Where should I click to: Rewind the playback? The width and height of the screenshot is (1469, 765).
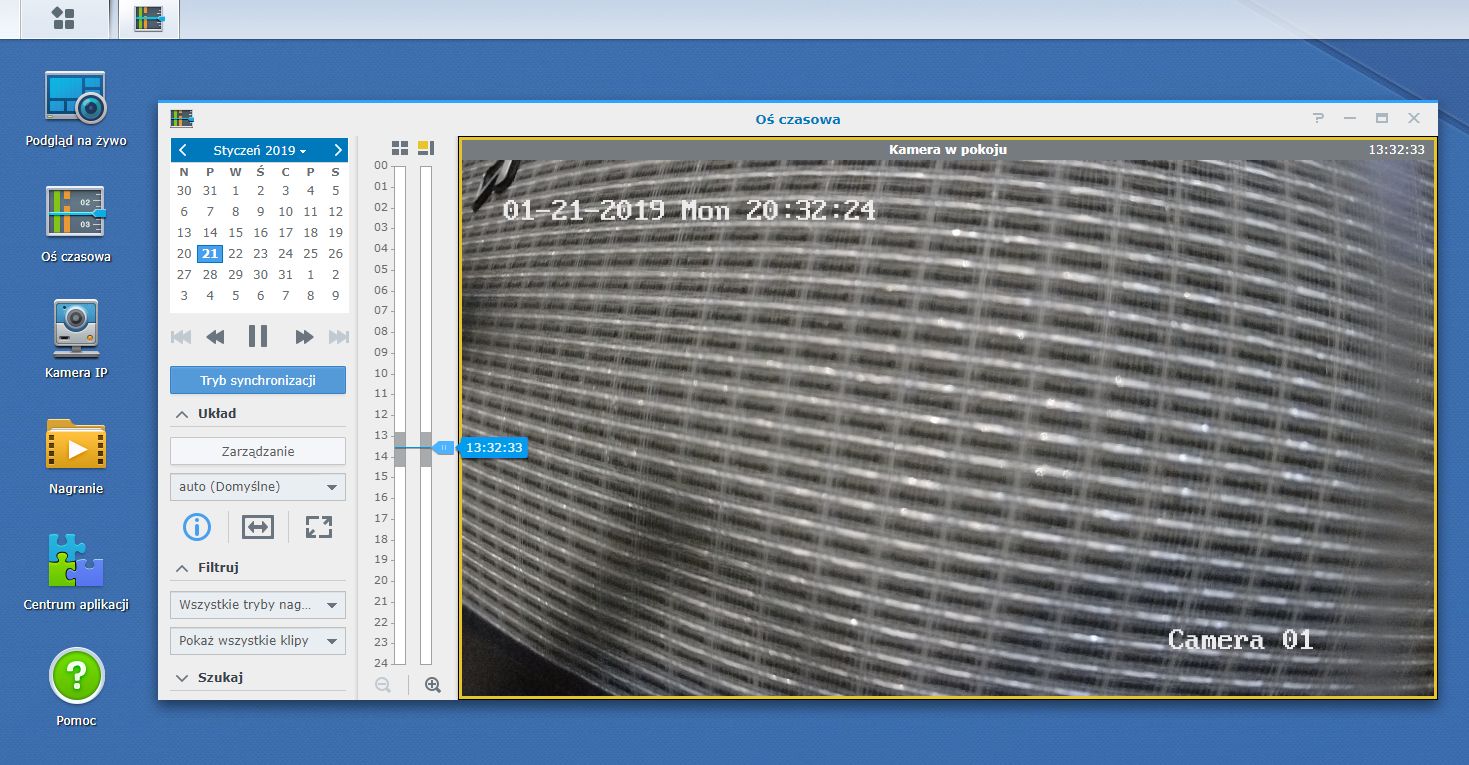(215, 337)
